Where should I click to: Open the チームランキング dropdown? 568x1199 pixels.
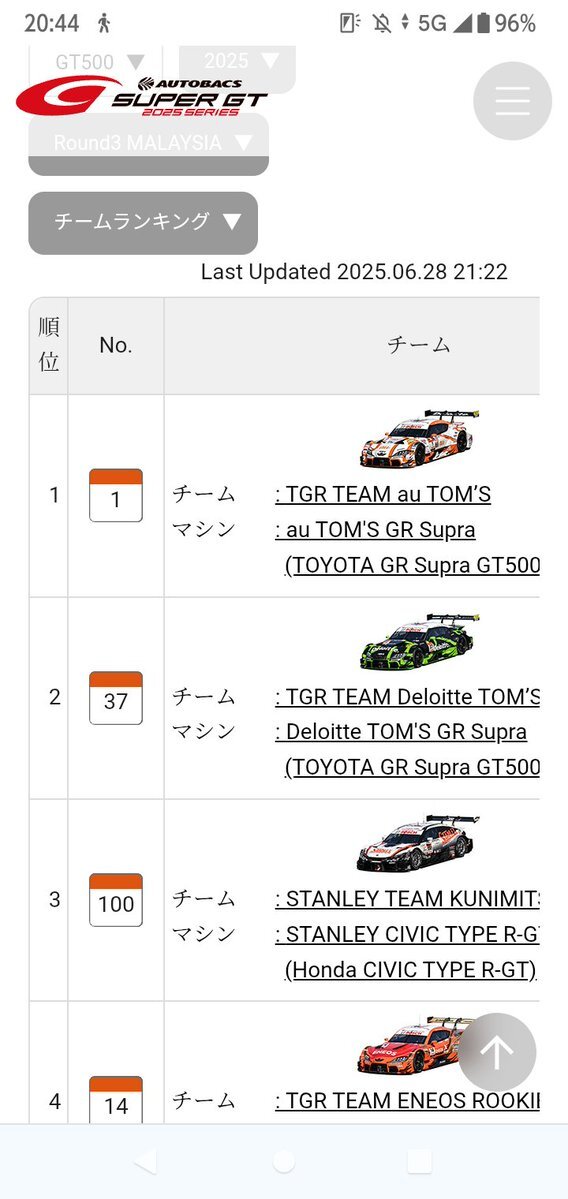(x=143, y=223)
